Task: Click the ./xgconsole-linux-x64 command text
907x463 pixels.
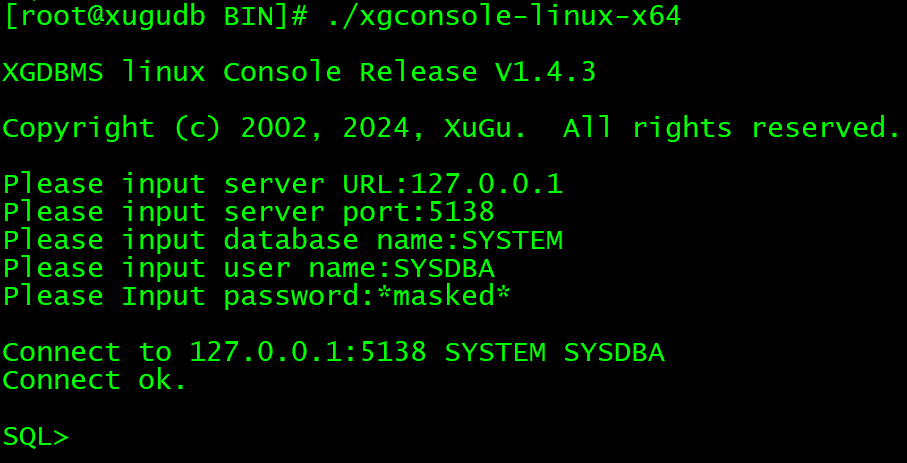Action: click(x=504, y=16)
